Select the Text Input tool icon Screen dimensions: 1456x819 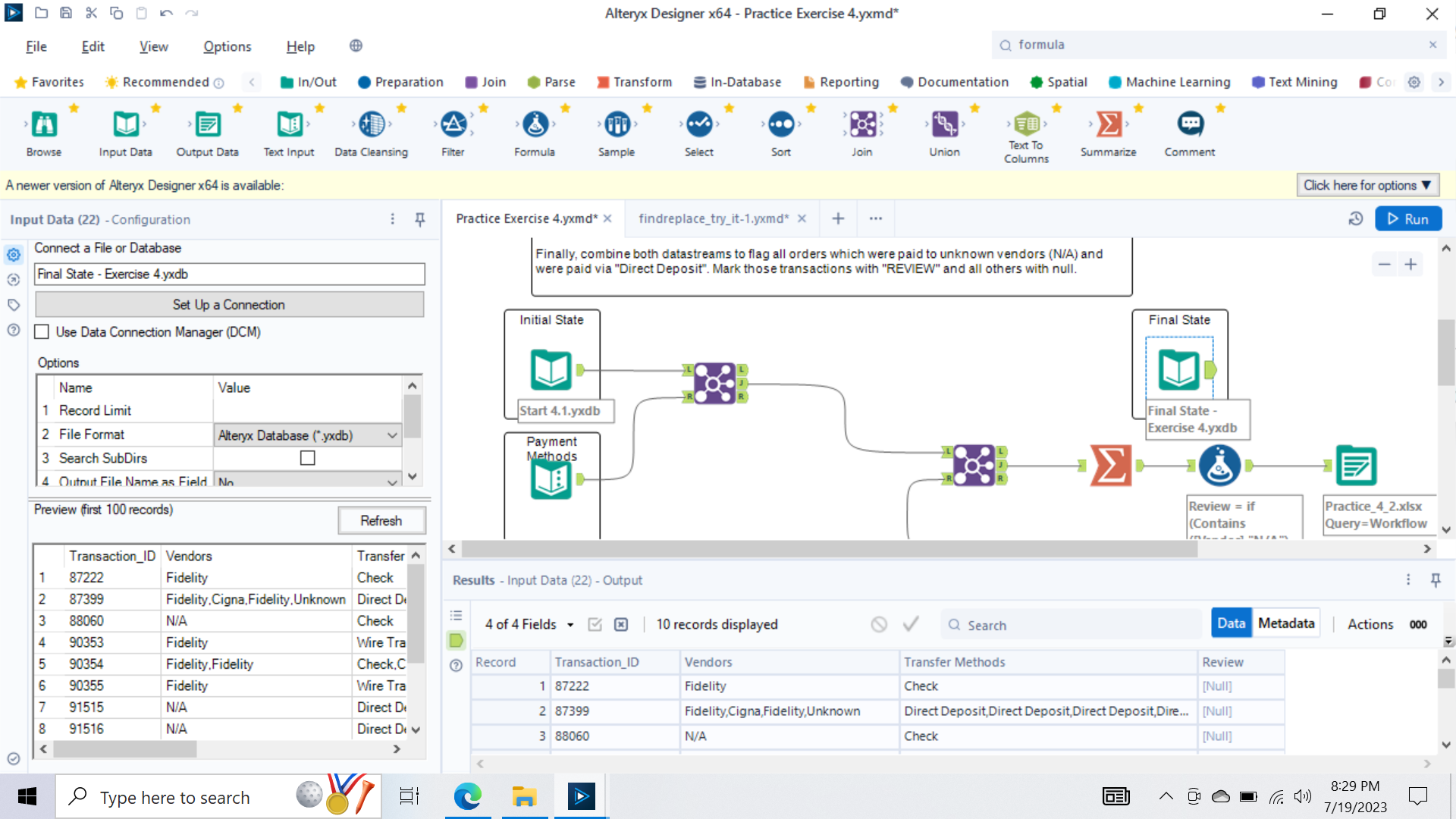click(x=289, y=124)
